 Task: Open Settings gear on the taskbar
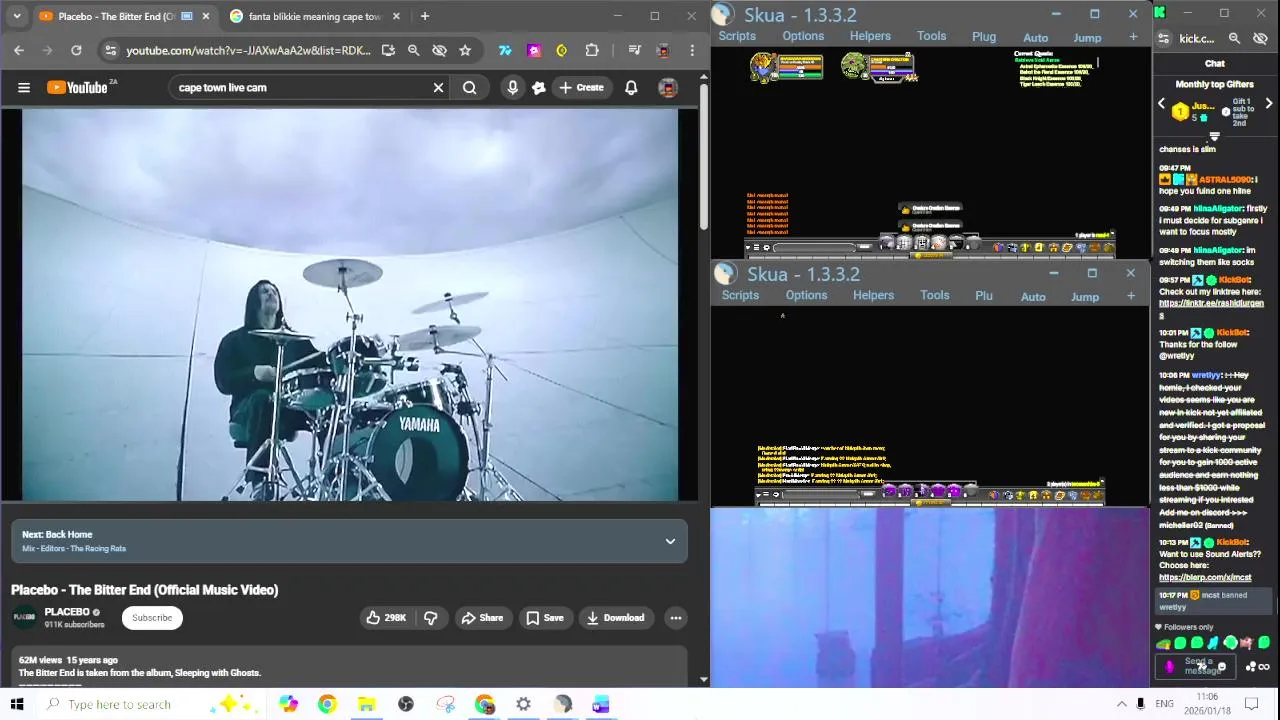coord(523,704)
